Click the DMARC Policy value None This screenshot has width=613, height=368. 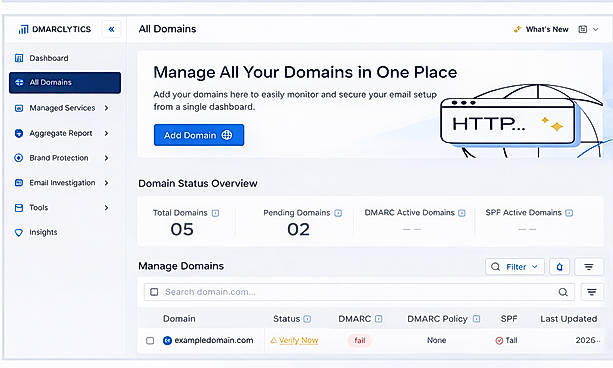click(437, 341)
